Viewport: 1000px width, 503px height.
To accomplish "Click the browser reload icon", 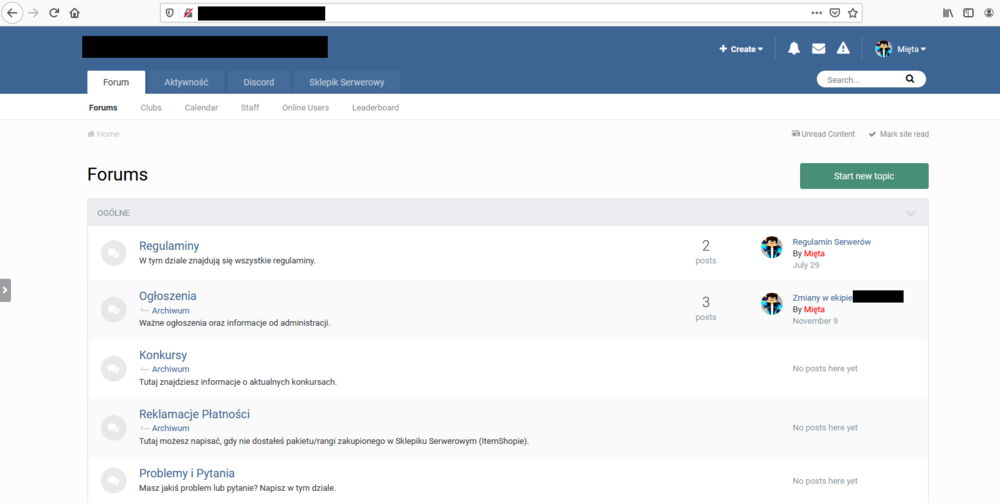I will pos(53,13).
